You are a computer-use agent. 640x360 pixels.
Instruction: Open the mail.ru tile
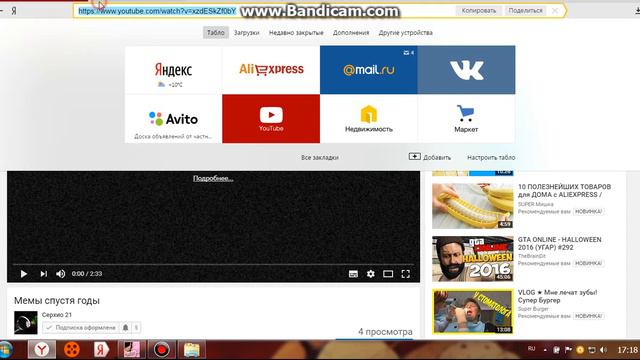point(369,70)
